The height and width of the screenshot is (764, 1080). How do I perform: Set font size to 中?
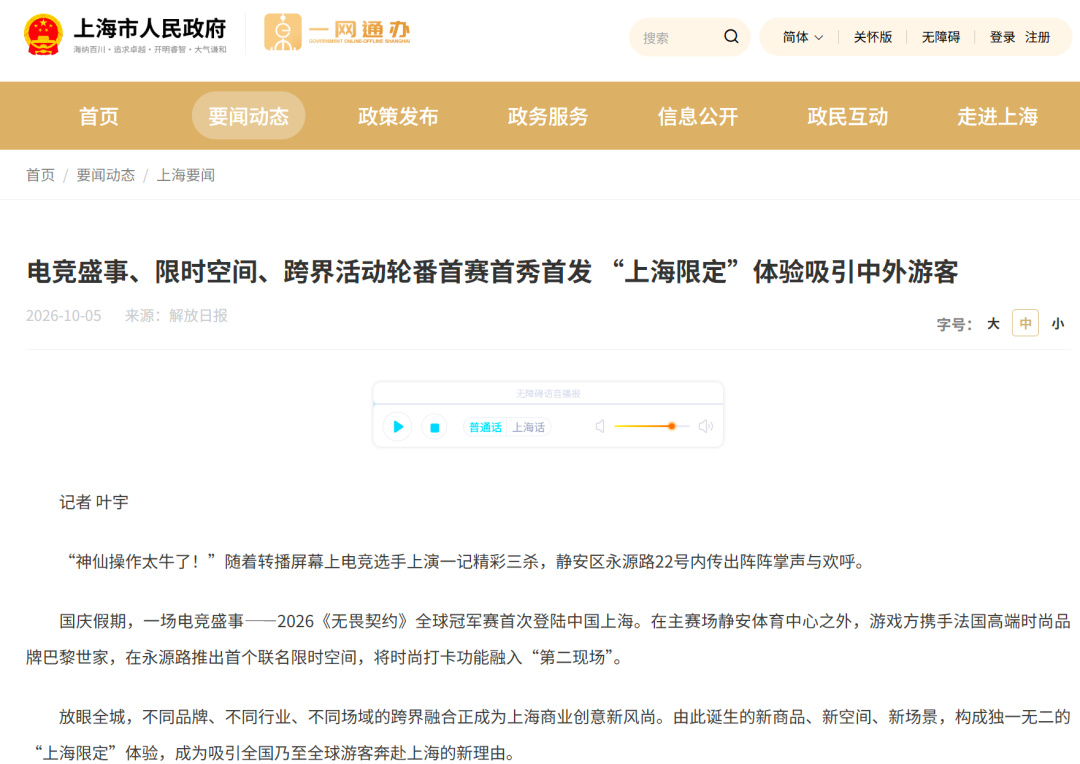(x=1025, y=323)
